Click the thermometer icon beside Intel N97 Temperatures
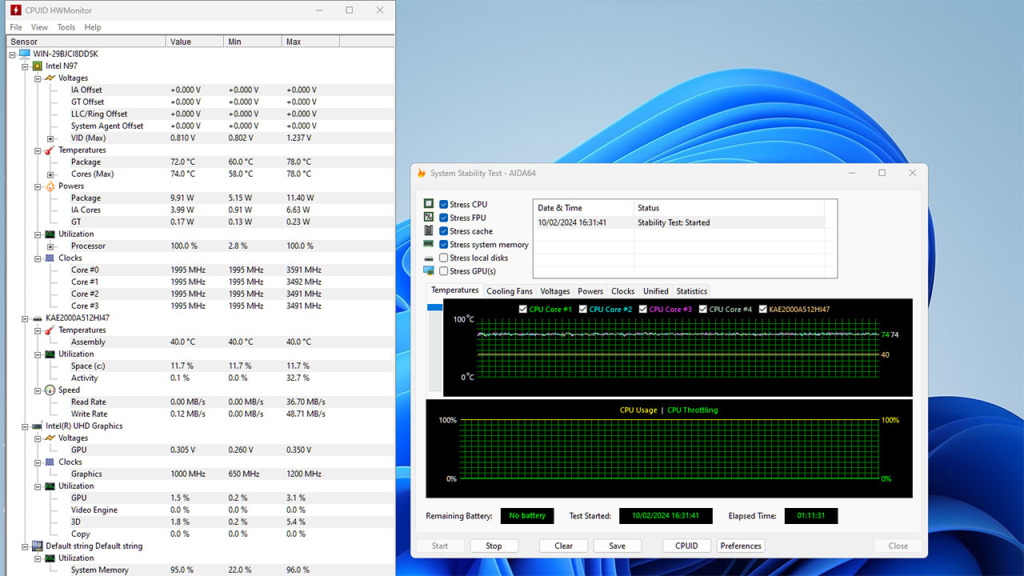 tap(50, 150)
